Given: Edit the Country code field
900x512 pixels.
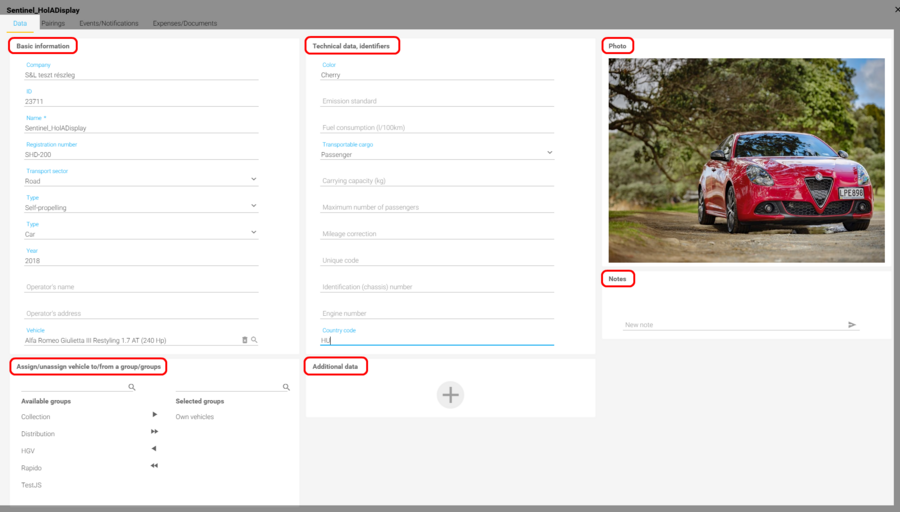Looking at the screenshot, I should pos(437,340).
